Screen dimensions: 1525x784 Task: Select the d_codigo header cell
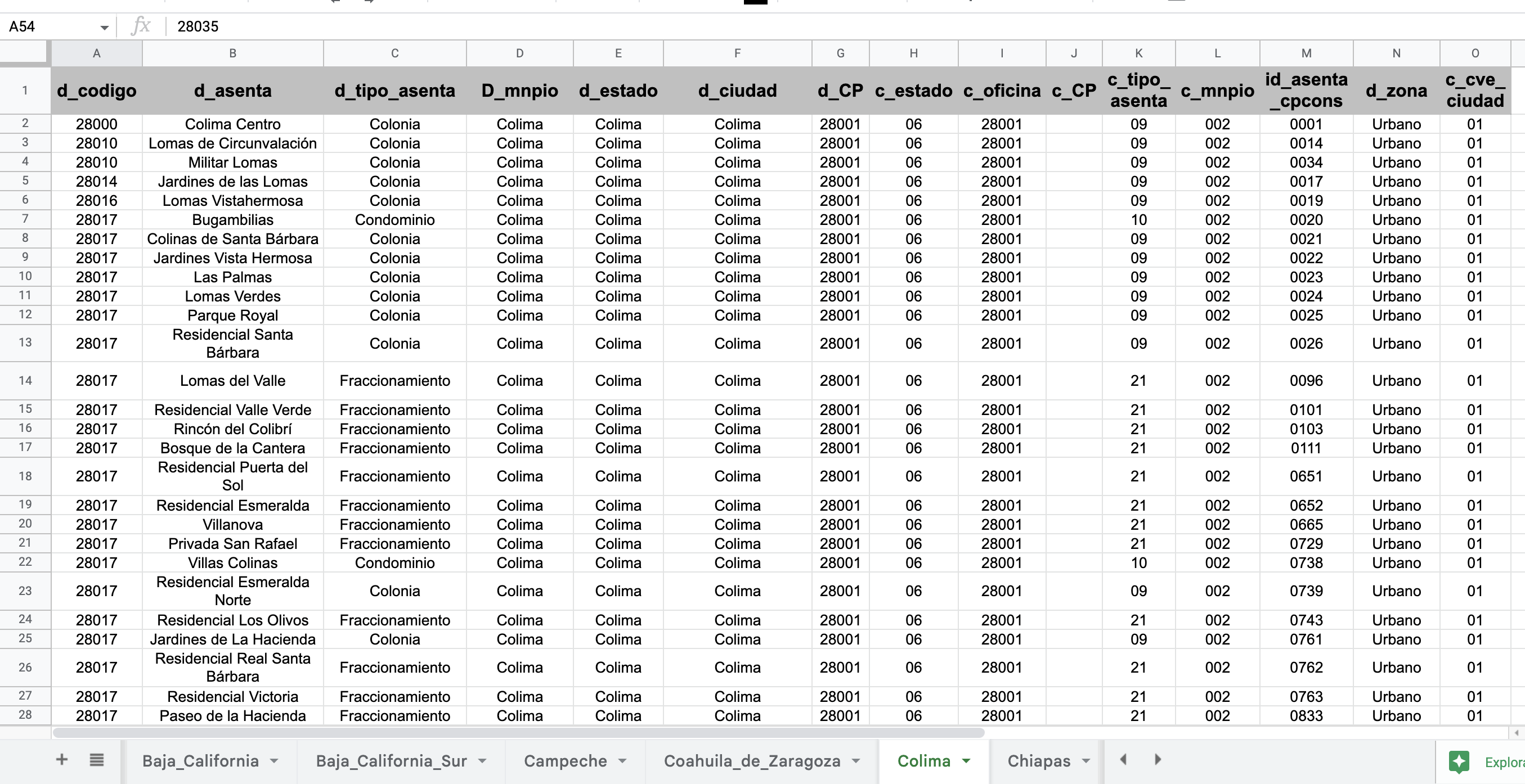point(96,91)
